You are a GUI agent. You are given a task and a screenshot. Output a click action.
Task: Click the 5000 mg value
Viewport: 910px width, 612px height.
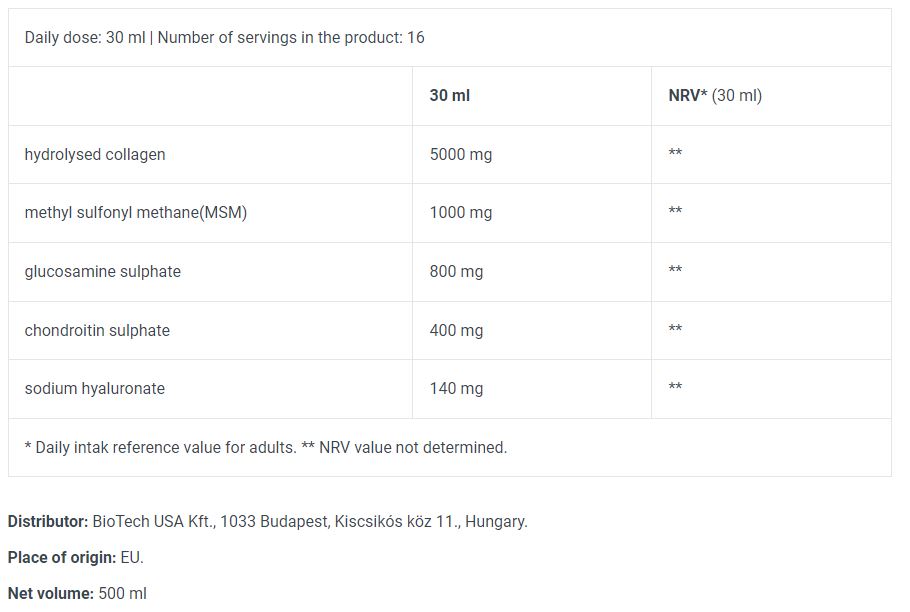tap(460, 155)
